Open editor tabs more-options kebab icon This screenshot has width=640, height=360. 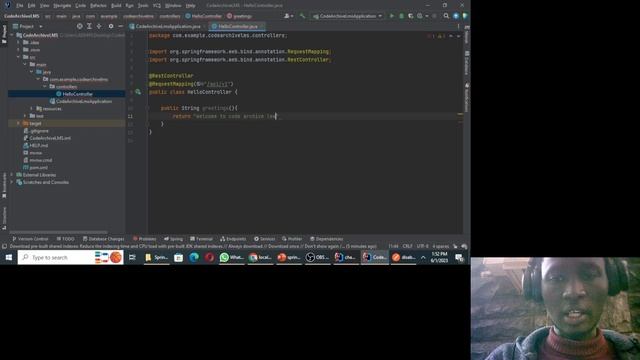click(458, 26)
